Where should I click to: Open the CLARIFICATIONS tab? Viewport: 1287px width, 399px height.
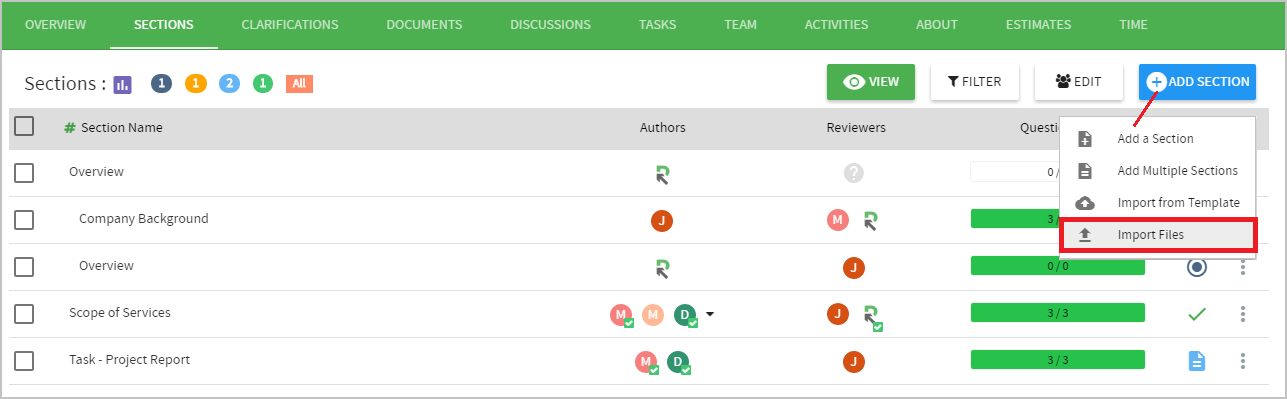click(x=290, y=24)
